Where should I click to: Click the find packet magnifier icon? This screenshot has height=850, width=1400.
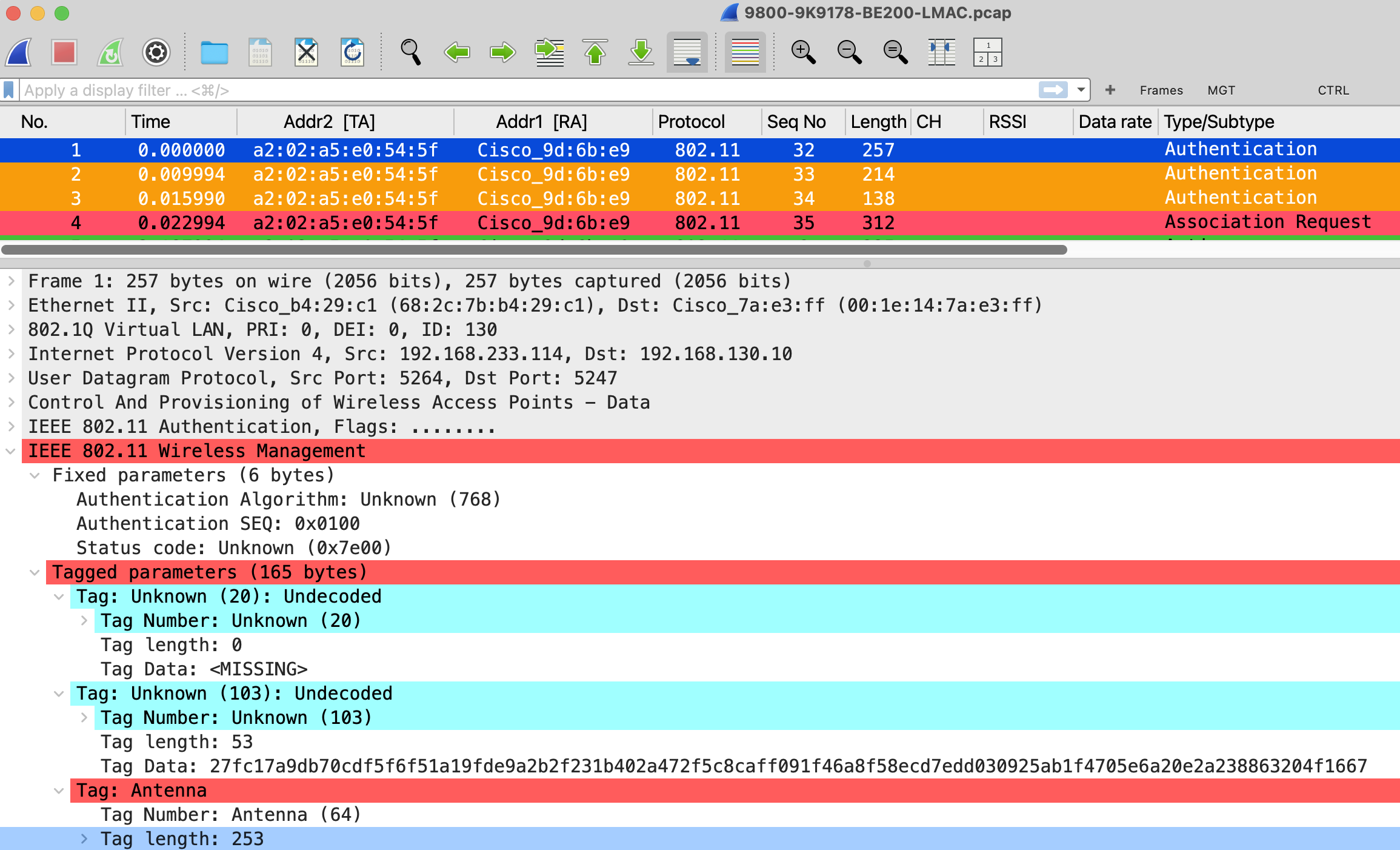tap(410, 52)
